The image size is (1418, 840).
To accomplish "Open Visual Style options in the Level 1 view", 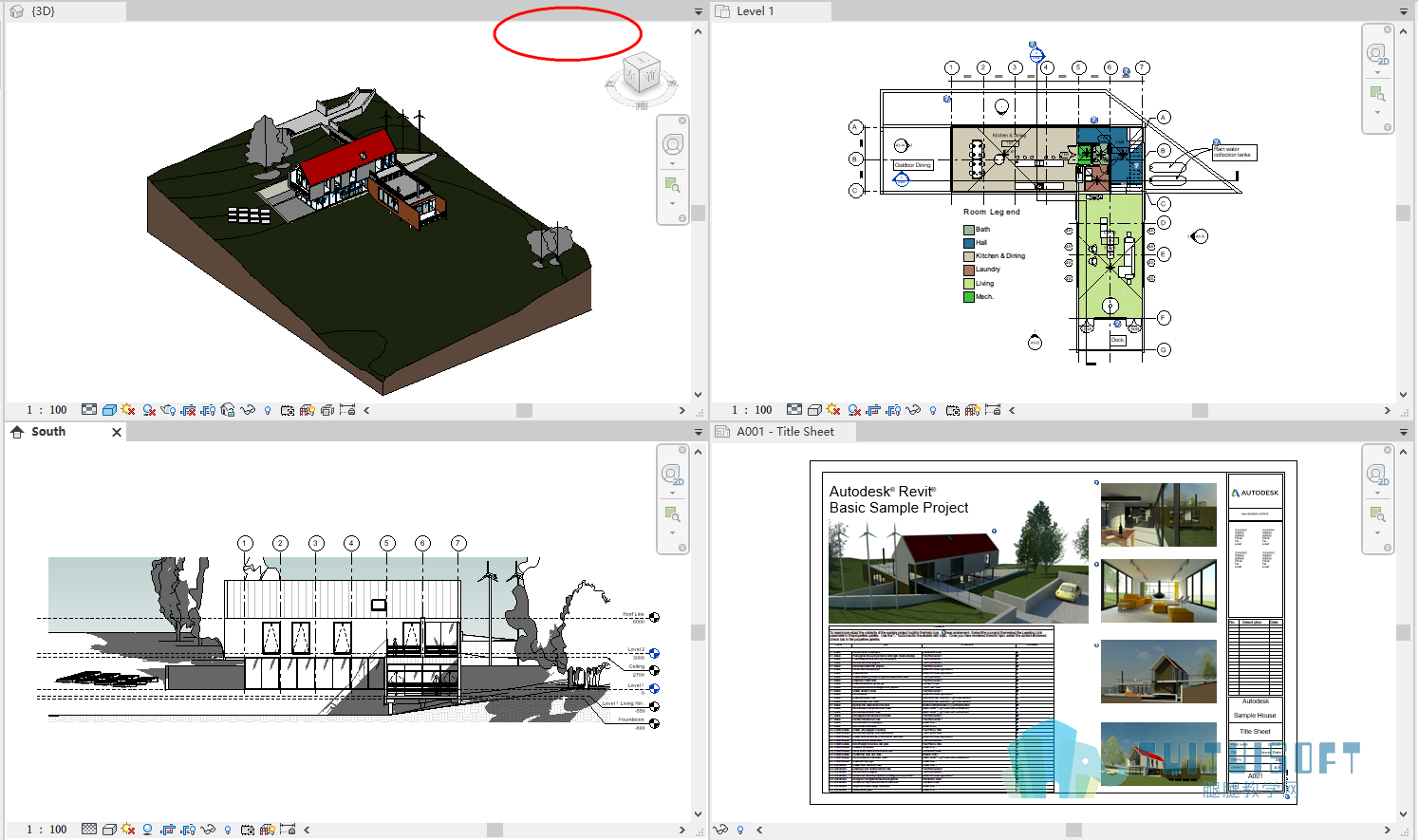I will [814, 410].
